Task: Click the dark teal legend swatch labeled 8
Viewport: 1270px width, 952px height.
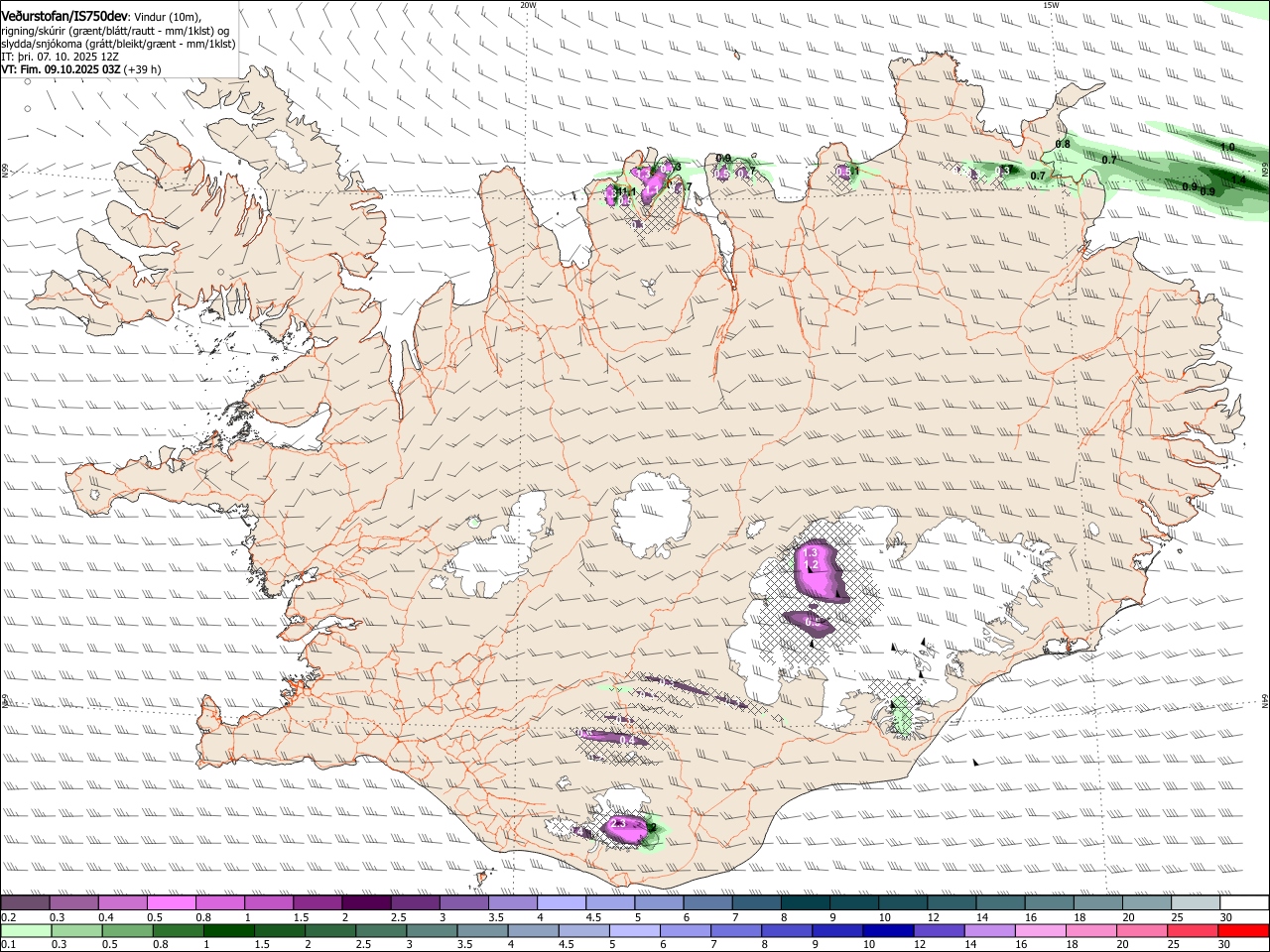Action: pyautogui.click(x=806, y=903)
